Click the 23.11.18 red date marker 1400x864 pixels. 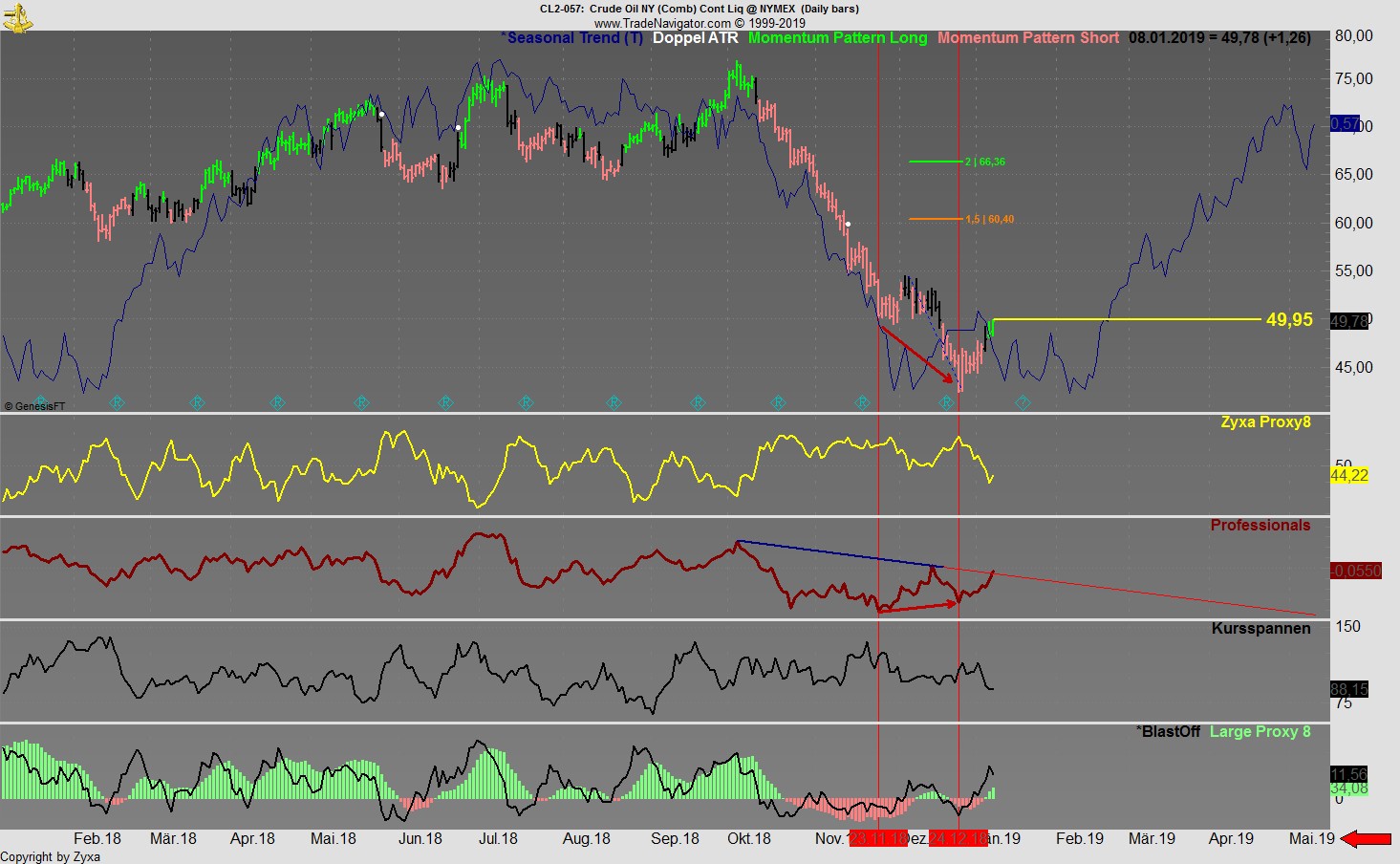point(878,839)
